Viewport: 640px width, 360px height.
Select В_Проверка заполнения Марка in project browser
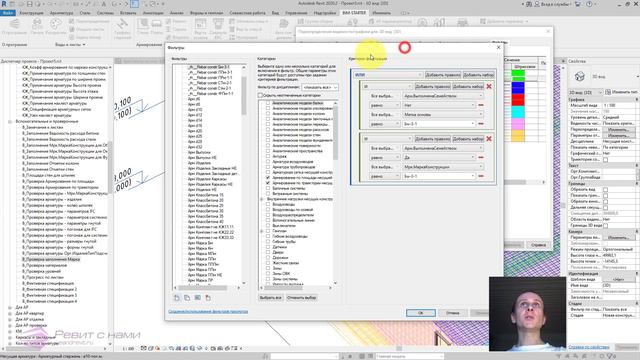coord(51,259)
